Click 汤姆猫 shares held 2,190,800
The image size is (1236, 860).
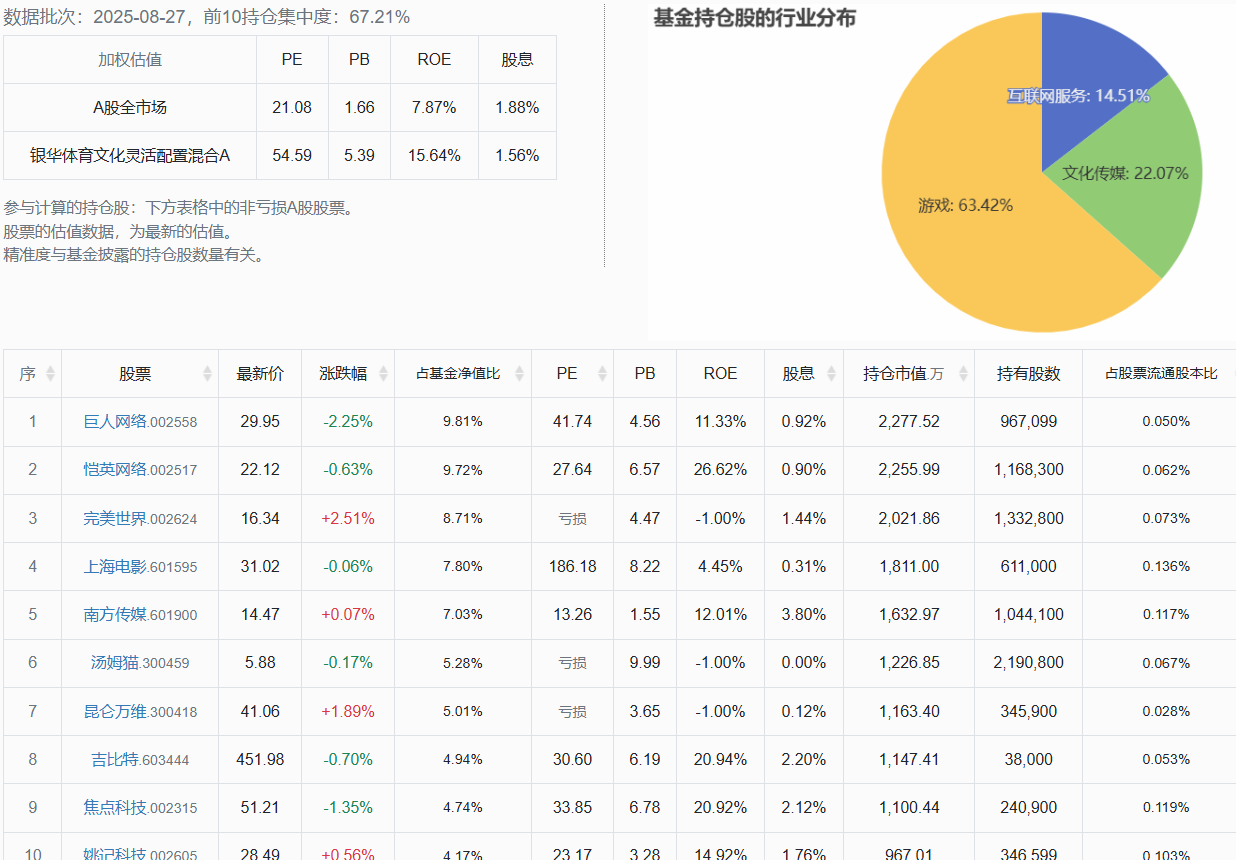point(1028,662)
